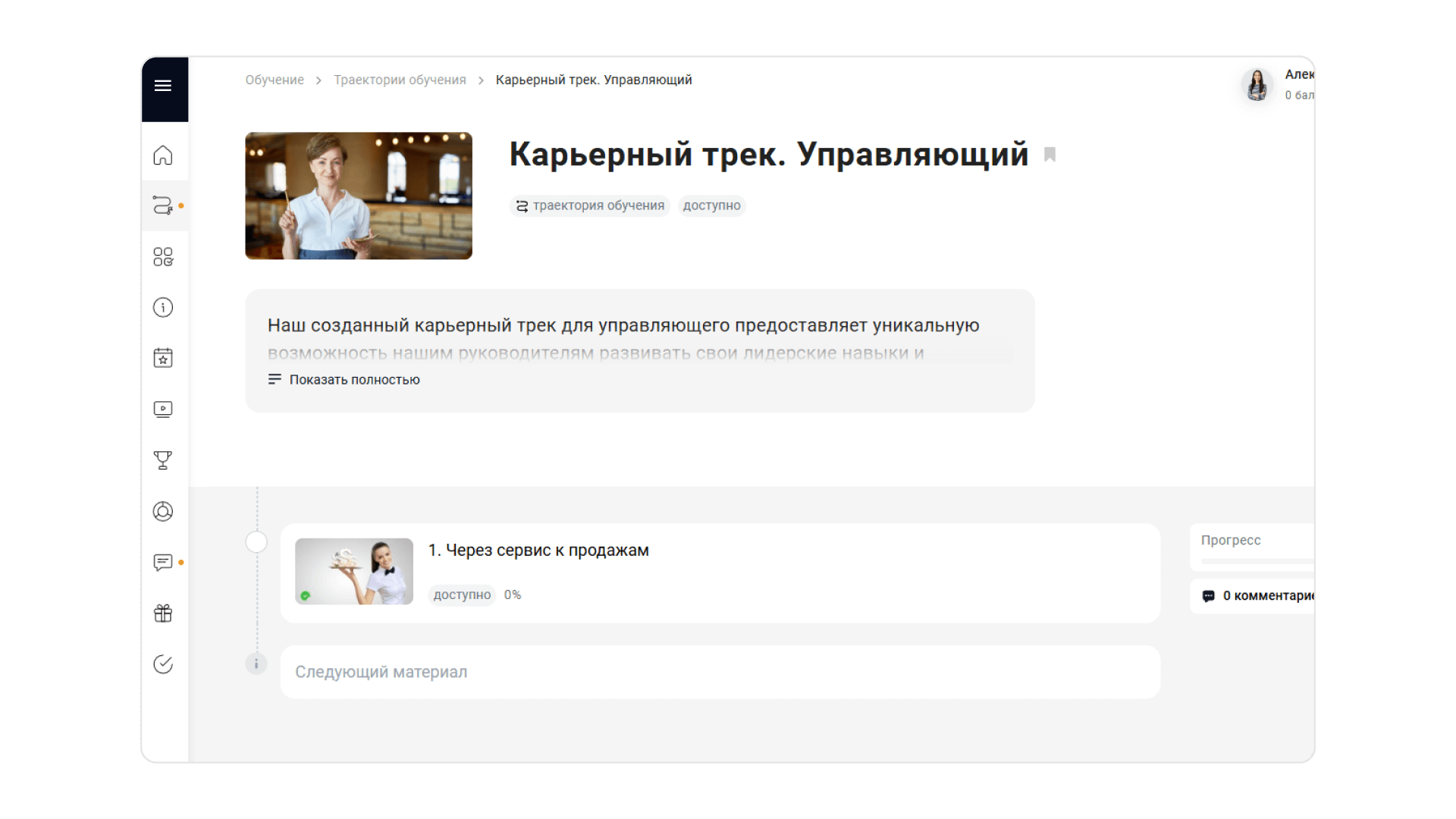Click Карьерный трек. Управляющий breadcrumb
The width and height of the screenshot is (1456, 819).
[x=594, y=80]
